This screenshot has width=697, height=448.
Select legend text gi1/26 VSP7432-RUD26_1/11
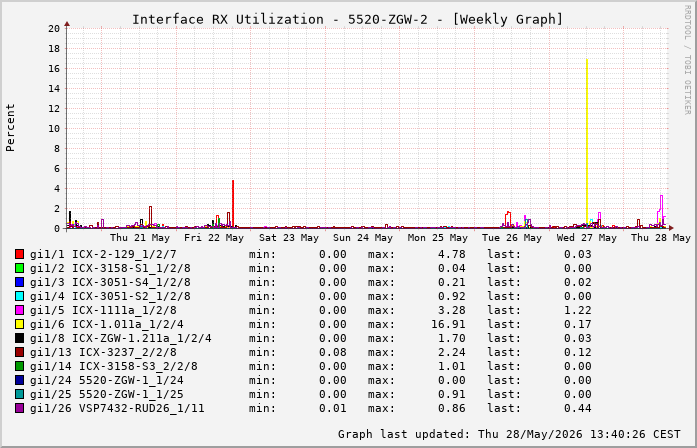coord(117,408)
